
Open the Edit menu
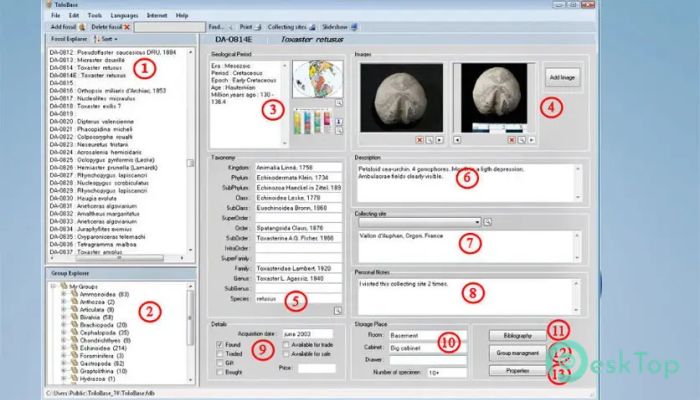pos(74,15)
